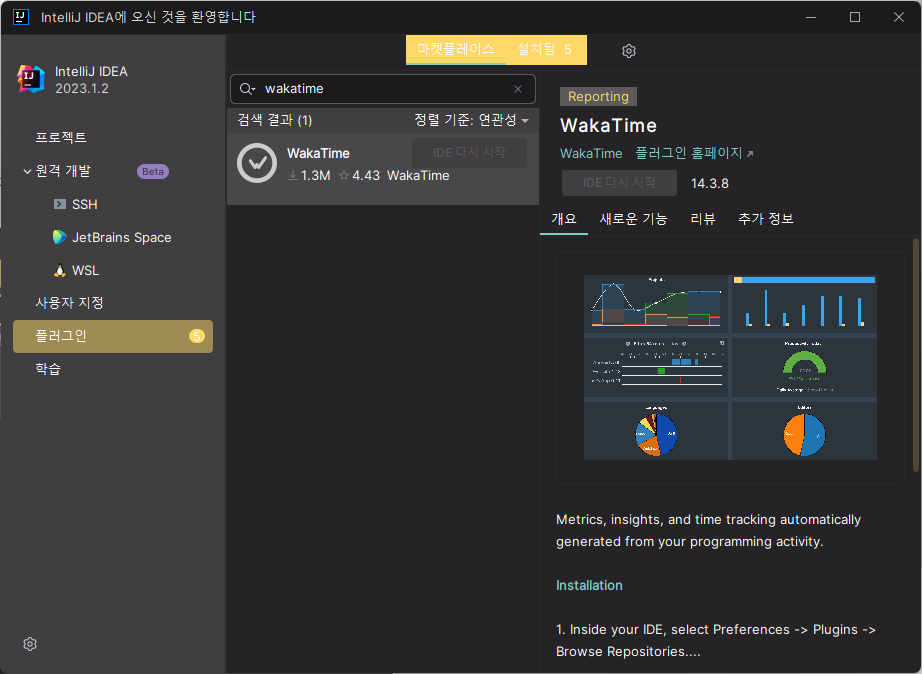
Task: Open the WakaTime dashboard screenshot
Action: (730, 368)
